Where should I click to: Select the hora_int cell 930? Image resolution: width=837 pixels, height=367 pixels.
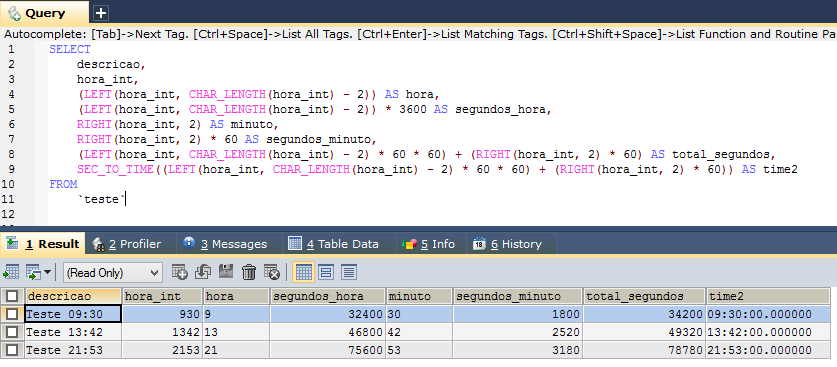point(162,314)
